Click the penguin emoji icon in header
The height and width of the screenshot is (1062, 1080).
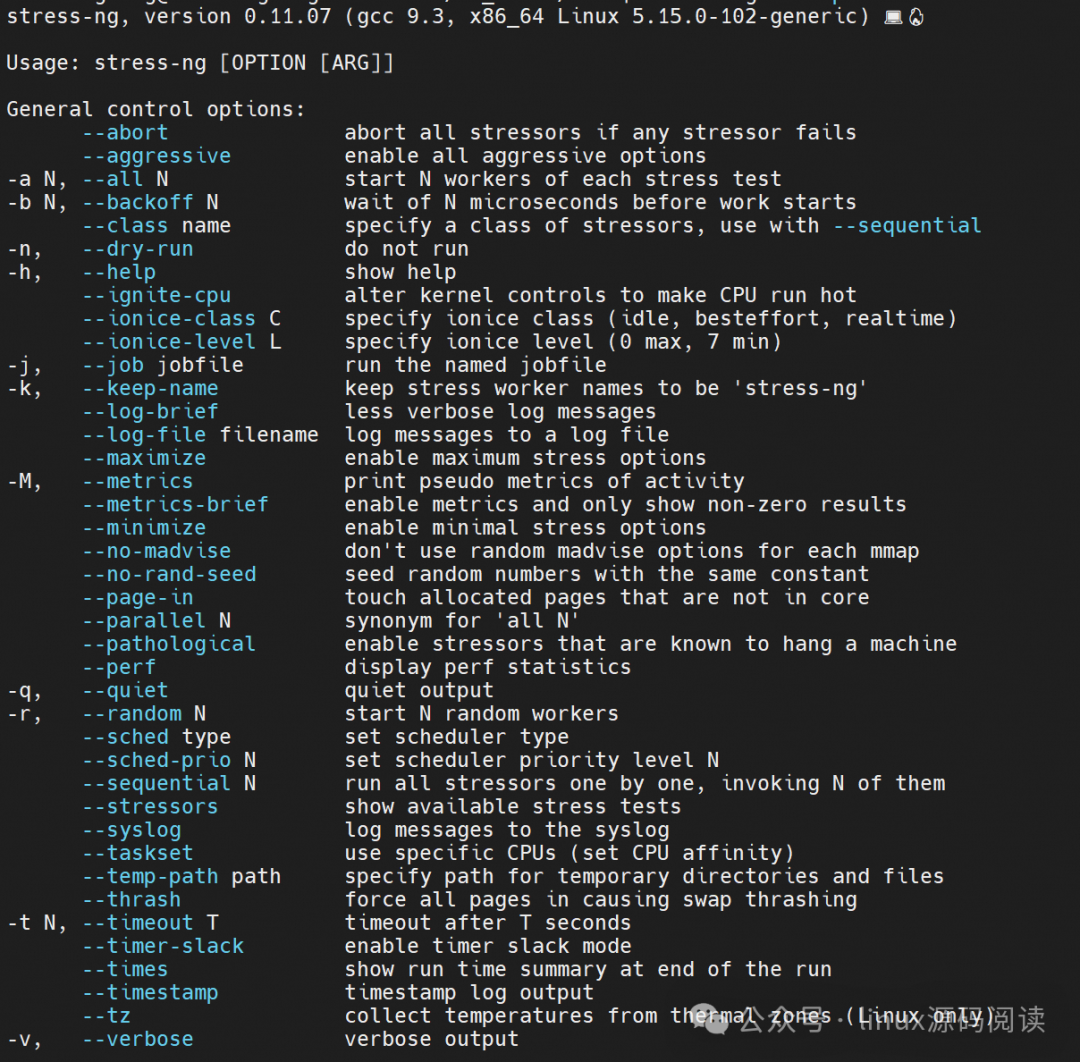(916, 17)
